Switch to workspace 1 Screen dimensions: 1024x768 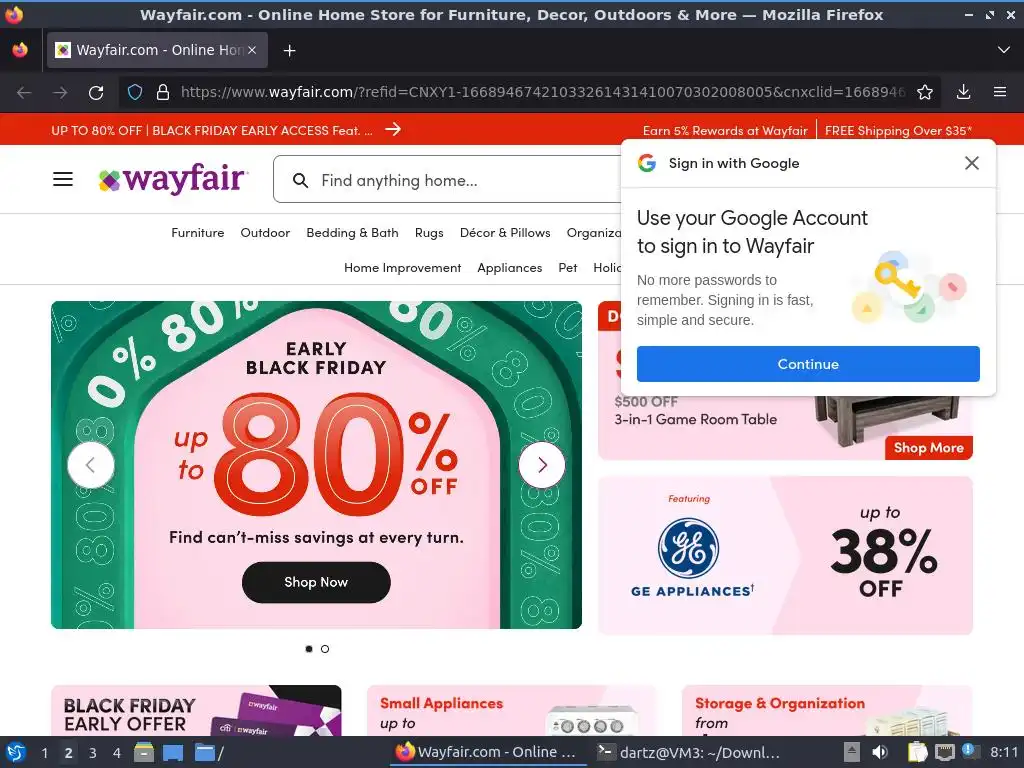(44, 753)
